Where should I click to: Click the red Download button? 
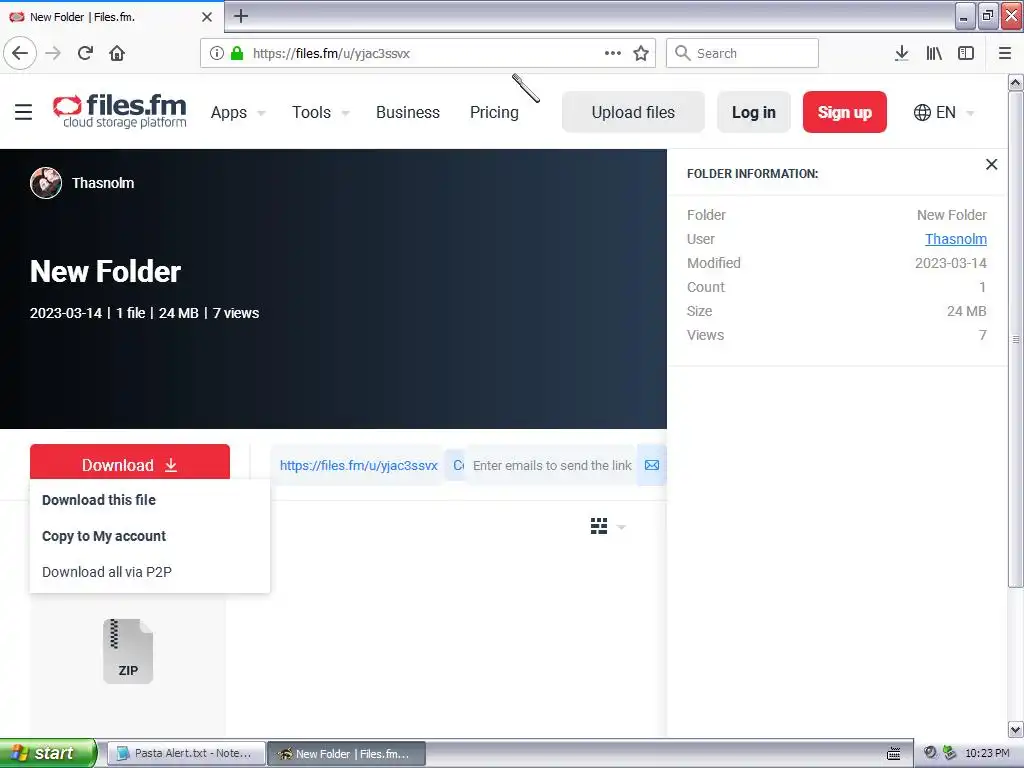(129, 464)
